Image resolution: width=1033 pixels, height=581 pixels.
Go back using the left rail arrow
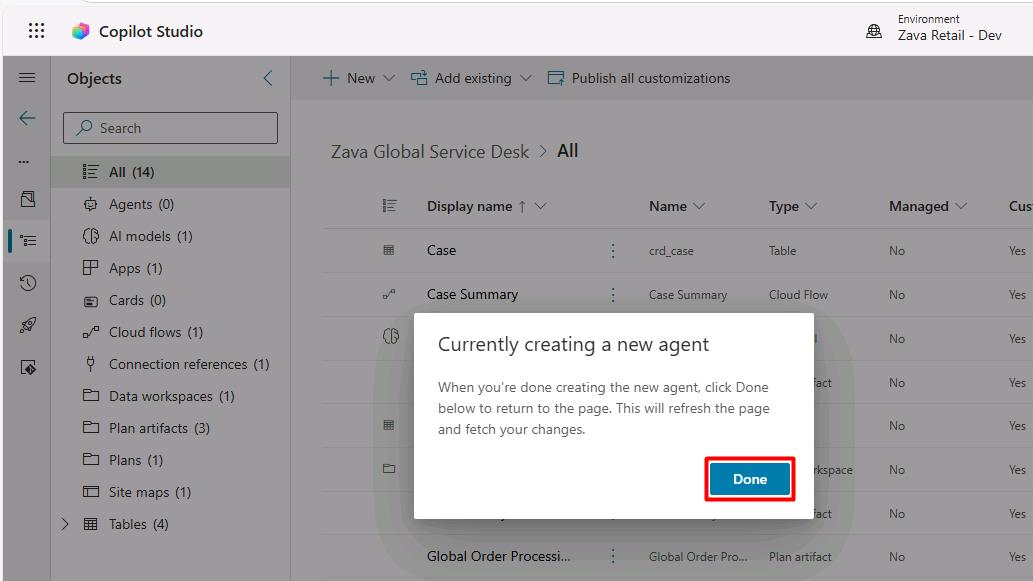pos(27,119)
